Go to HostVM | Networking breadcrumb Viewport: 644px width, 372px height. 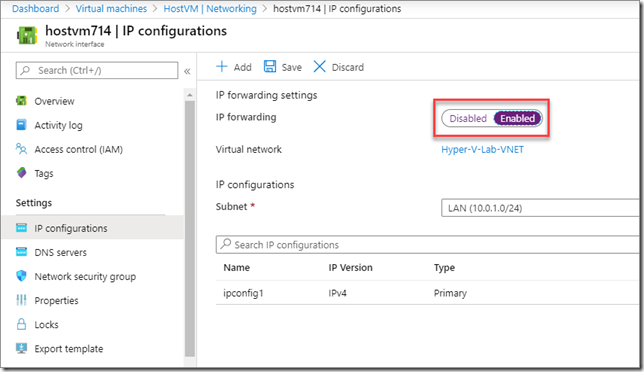tap(210, 9)
